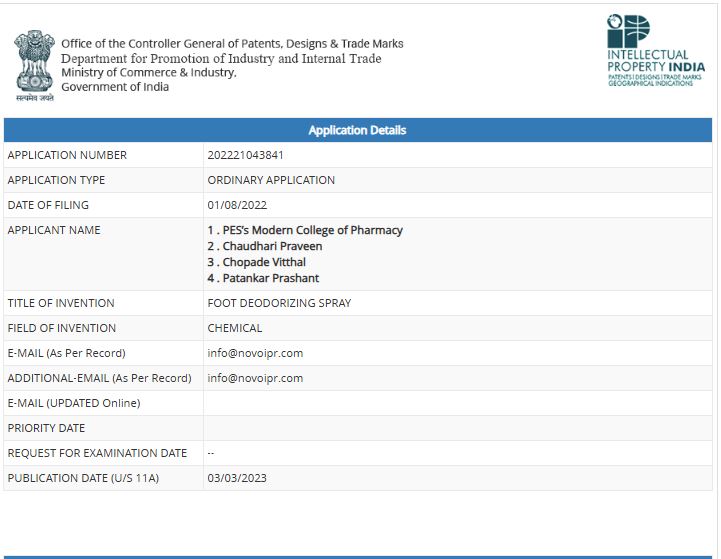Click the ADDITIONAL-EMAIL (As Per Record) label

click(x=99, y=378)
